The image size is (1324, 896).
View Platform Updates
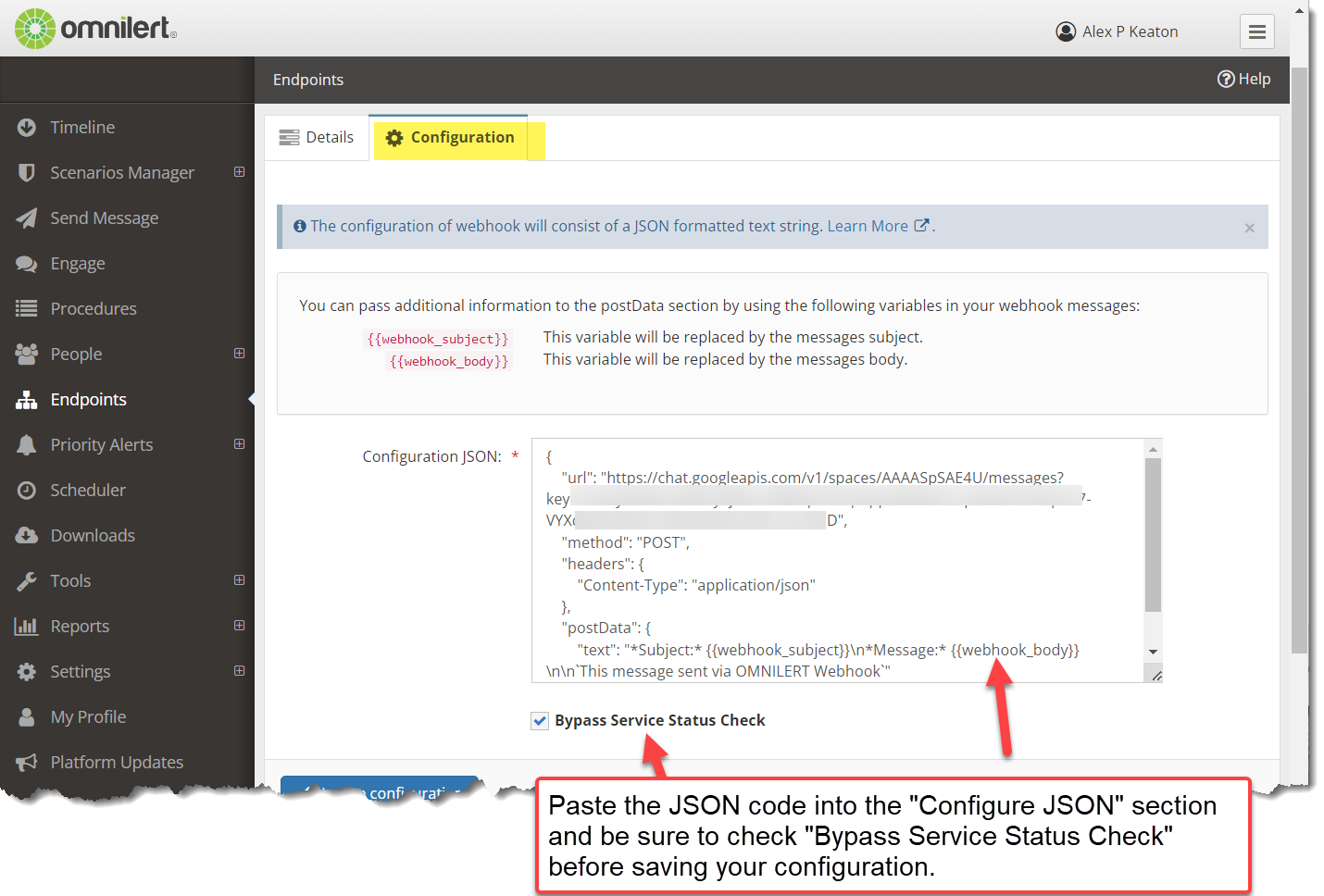(117, 762)
